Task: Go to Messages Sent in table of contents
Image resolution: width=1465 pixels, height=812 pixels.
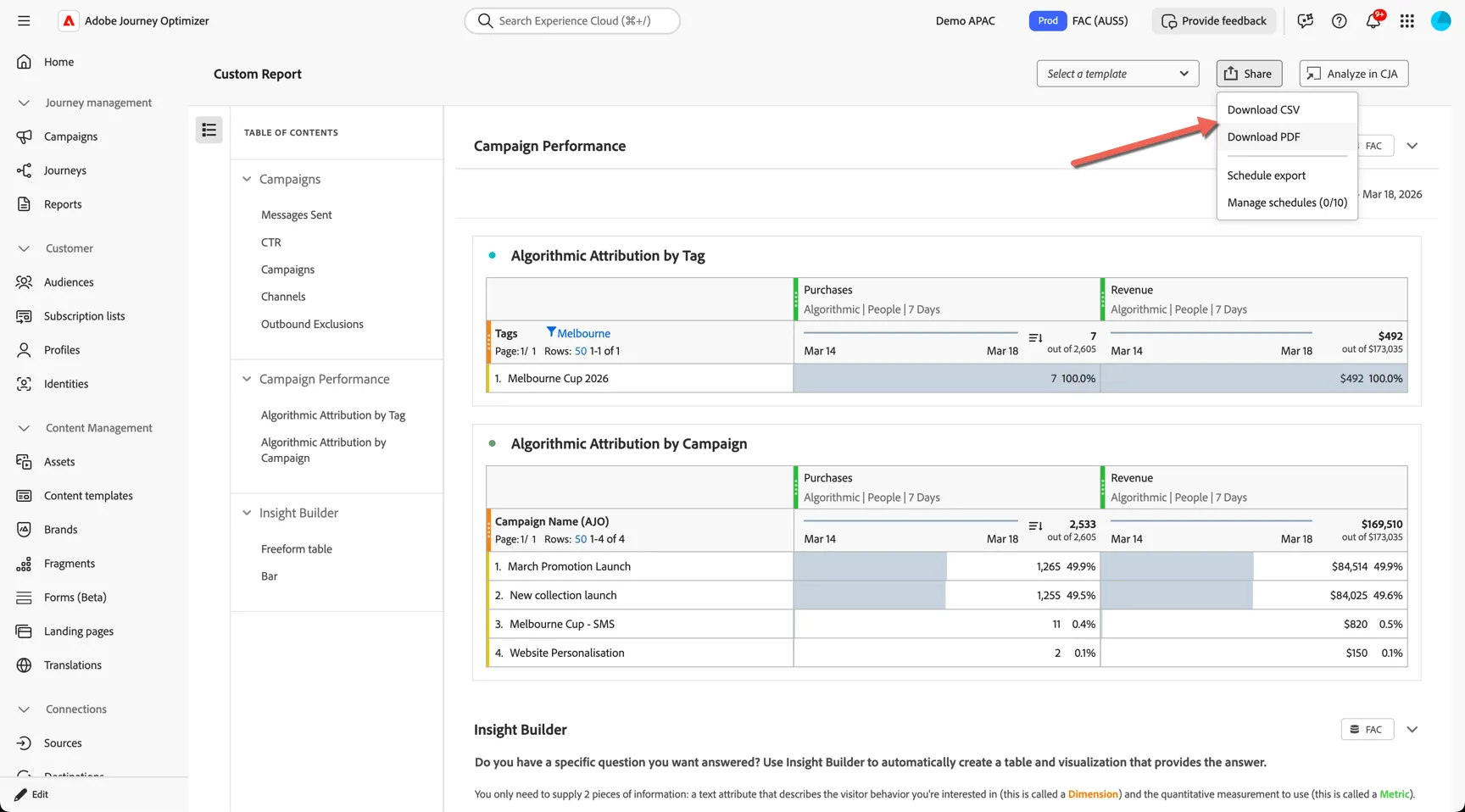Action: tap(296, 215)
